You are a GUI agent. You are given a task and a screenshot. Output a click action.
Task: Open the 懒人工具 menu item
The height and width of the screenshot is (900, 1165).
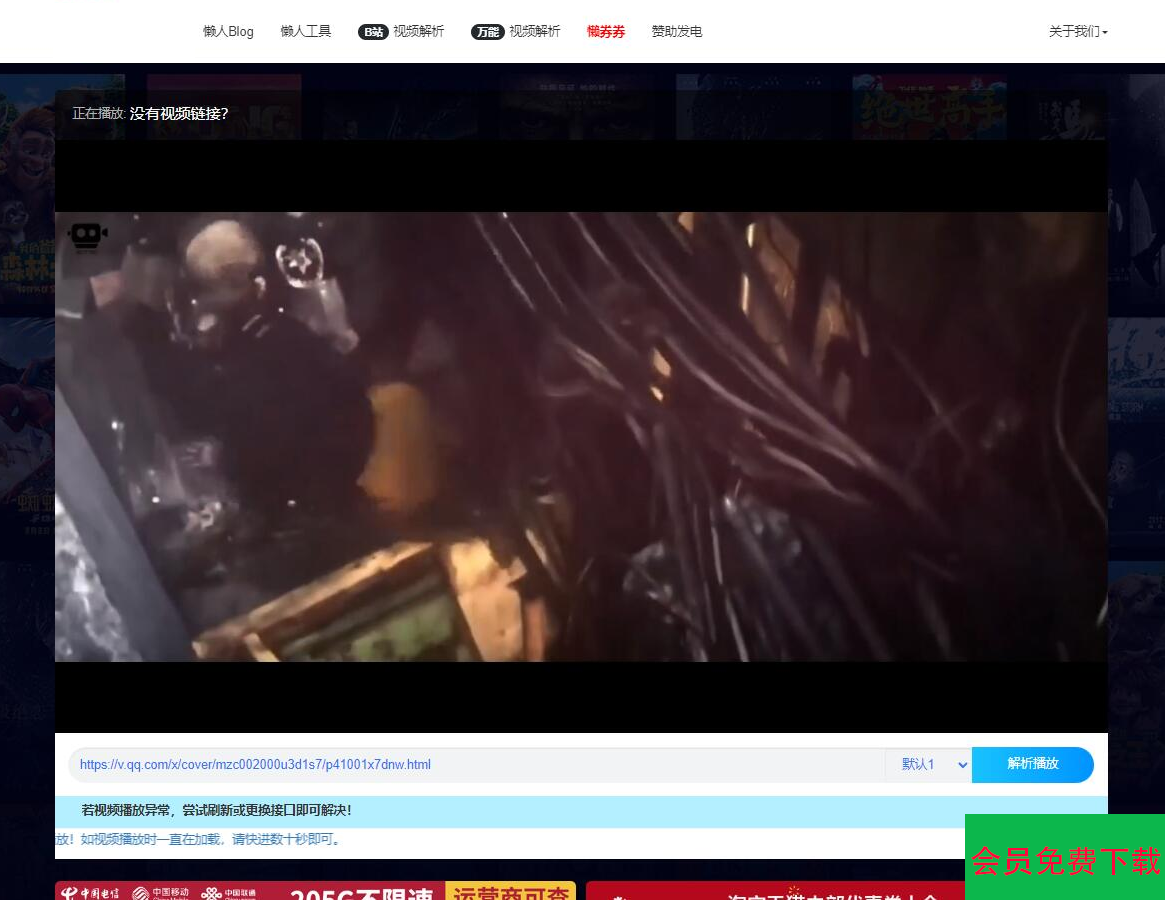(306, 32)
